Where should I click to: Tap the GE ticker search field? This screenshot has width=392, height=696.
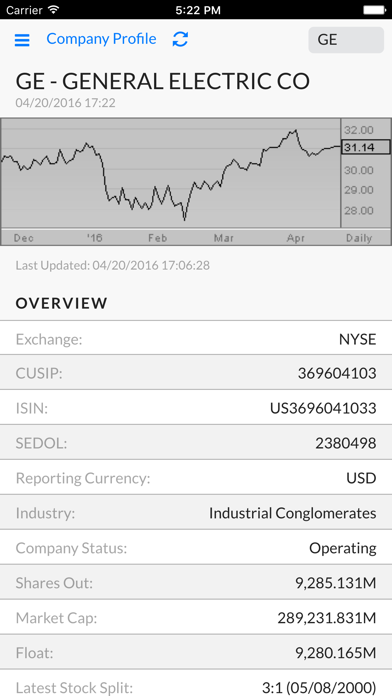tap(346, 40)
